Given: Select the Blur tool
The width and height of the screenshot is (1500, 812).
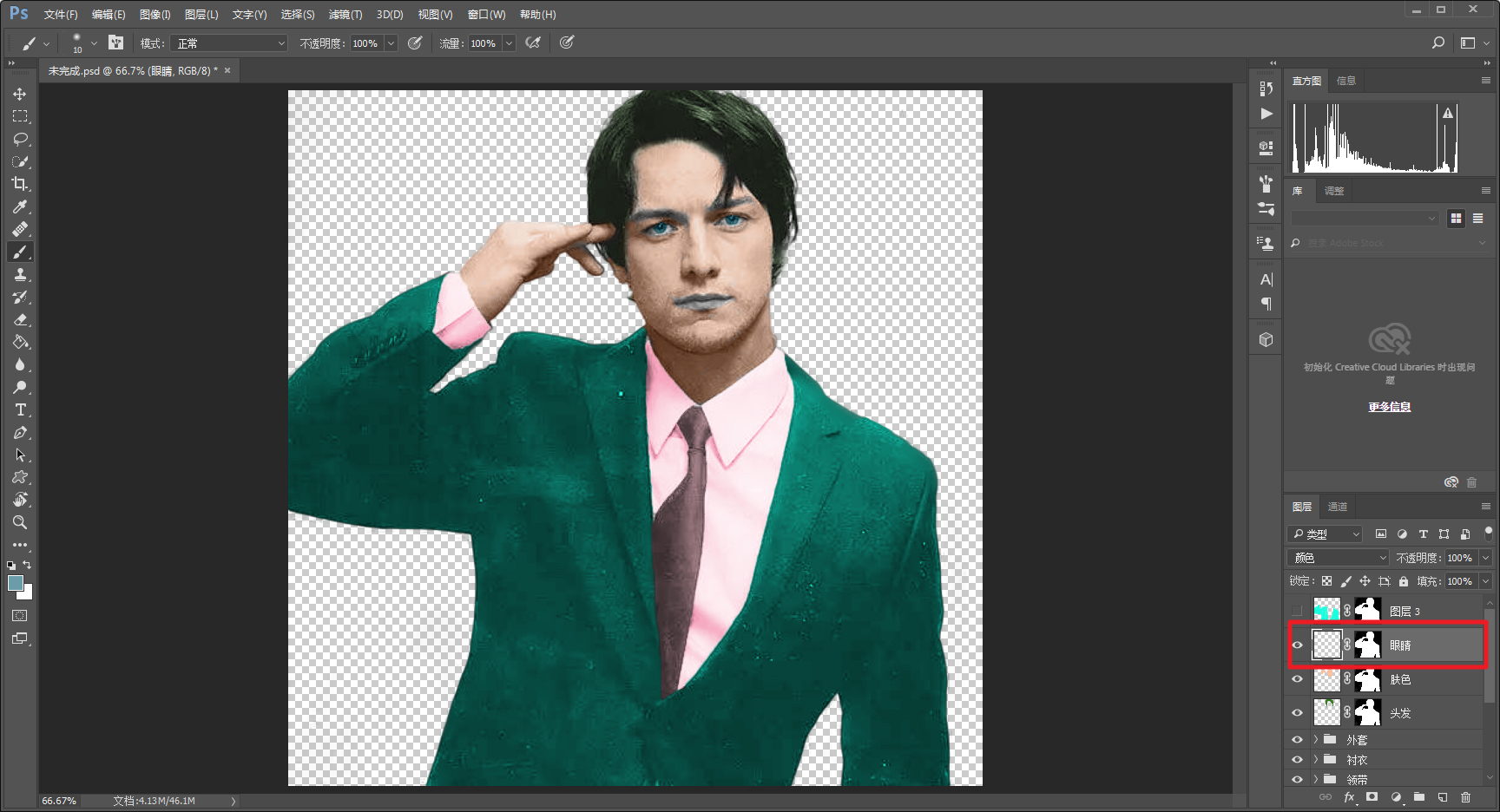Looking at the screenshot, I should (x=20, y=364).
